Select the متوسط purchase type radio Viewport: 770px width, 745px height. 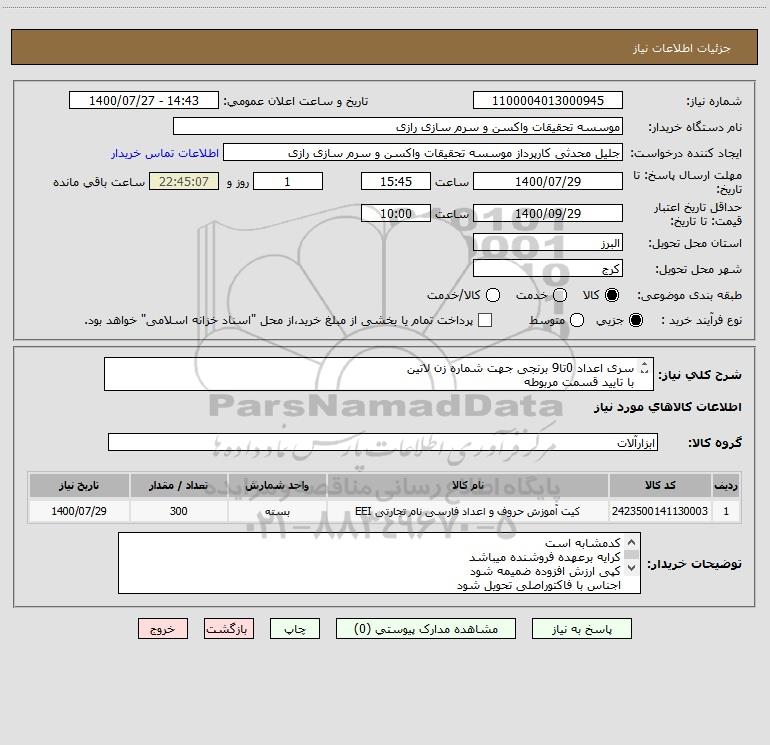(x=577, y=320)
